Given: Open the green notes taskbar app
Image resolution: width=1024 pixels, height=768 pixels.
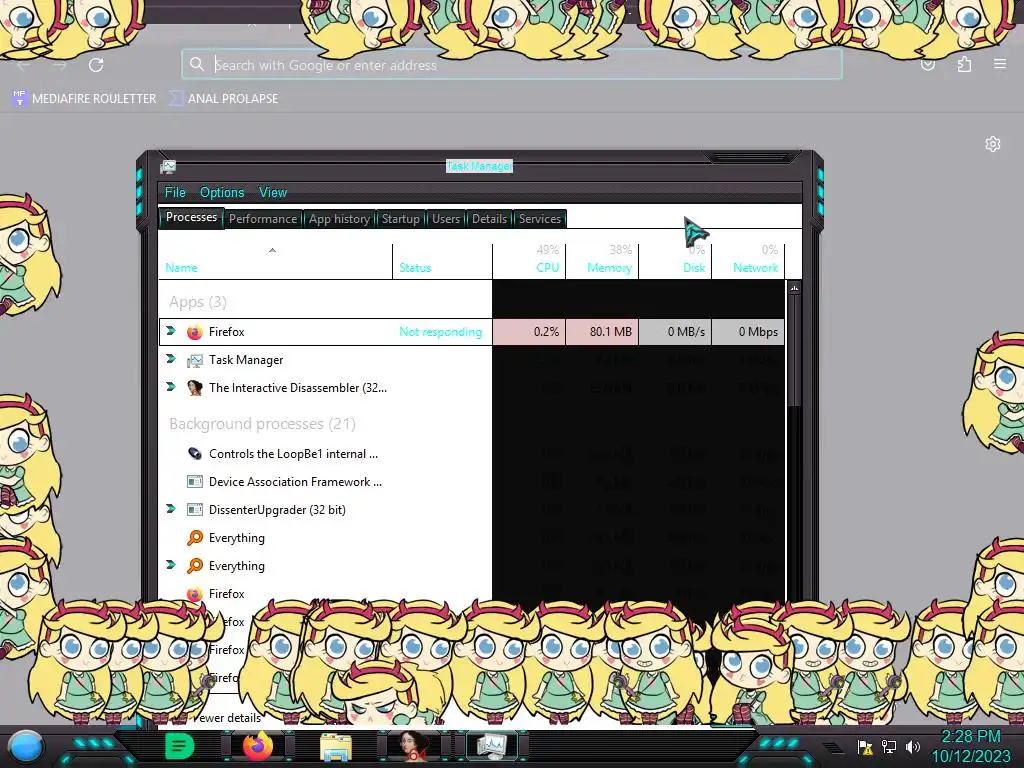Looking at the screenshot, I should [179, 746].
